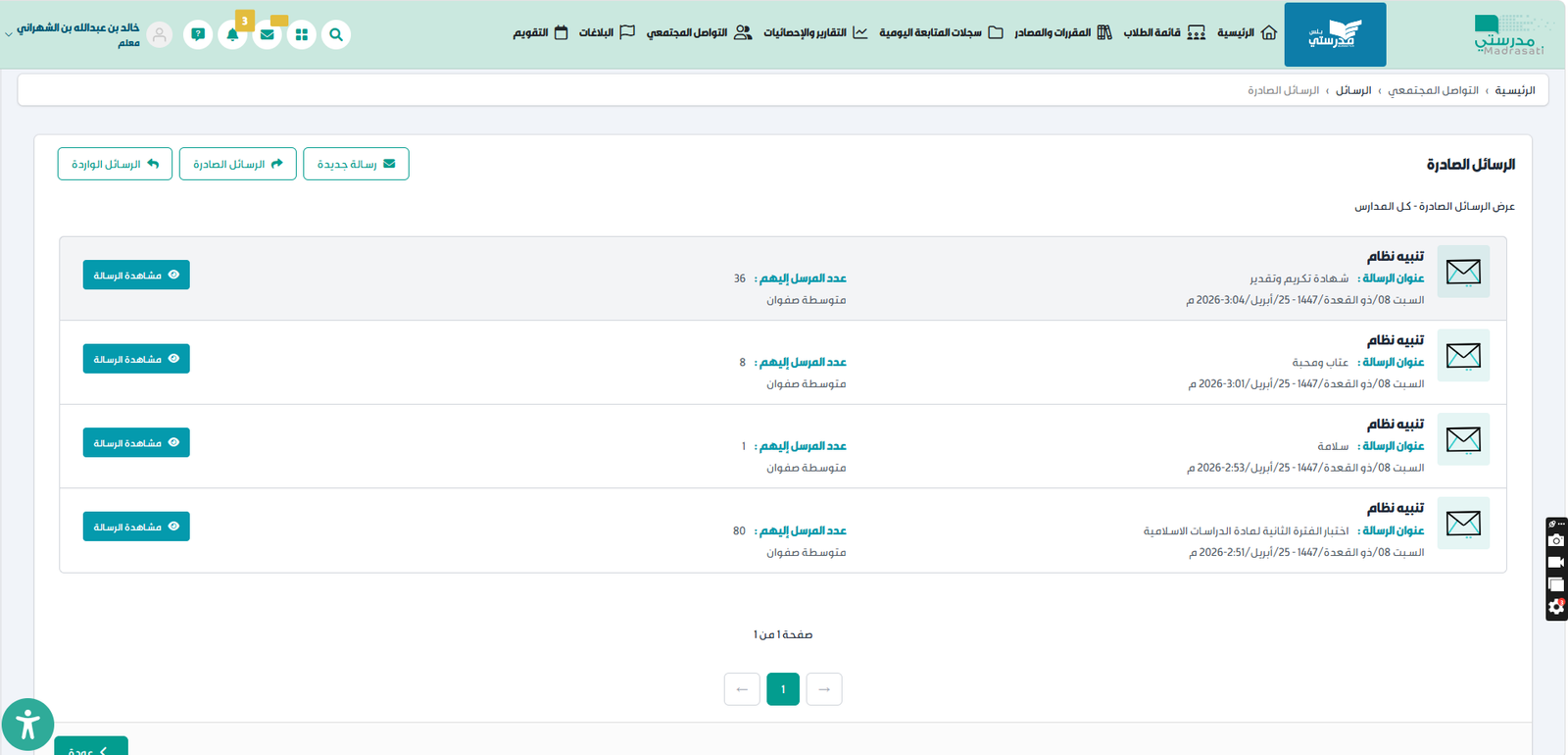This screenshot has height=755, width=1568.
Task: Open التواصل المجتمعي in the top navigation
Action: click(x=699, y=32)
